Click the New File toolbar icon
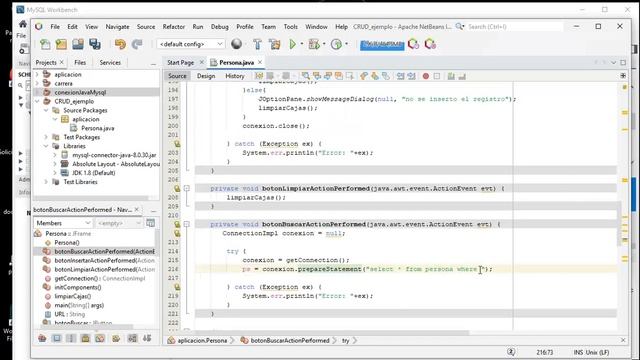This screenshot has width=640, height=360. tap(45, 44)
